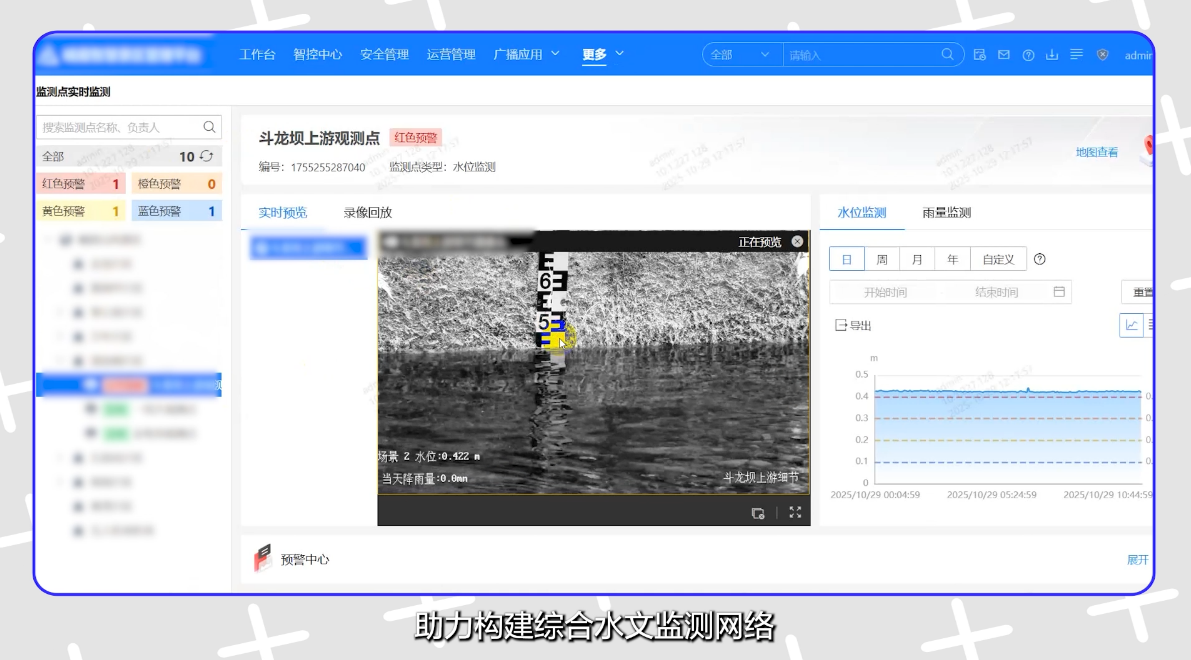Open the 全部 search scope dropdown
This screenshot has width=1191, height=660.
(742, 55)
